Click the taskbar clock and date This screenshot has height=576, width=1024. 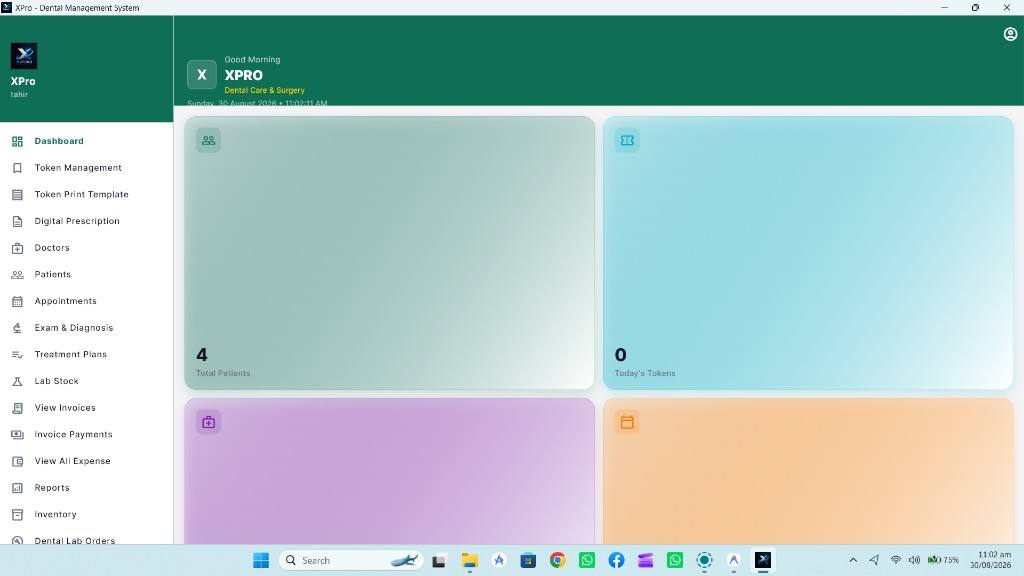point(991,560)
